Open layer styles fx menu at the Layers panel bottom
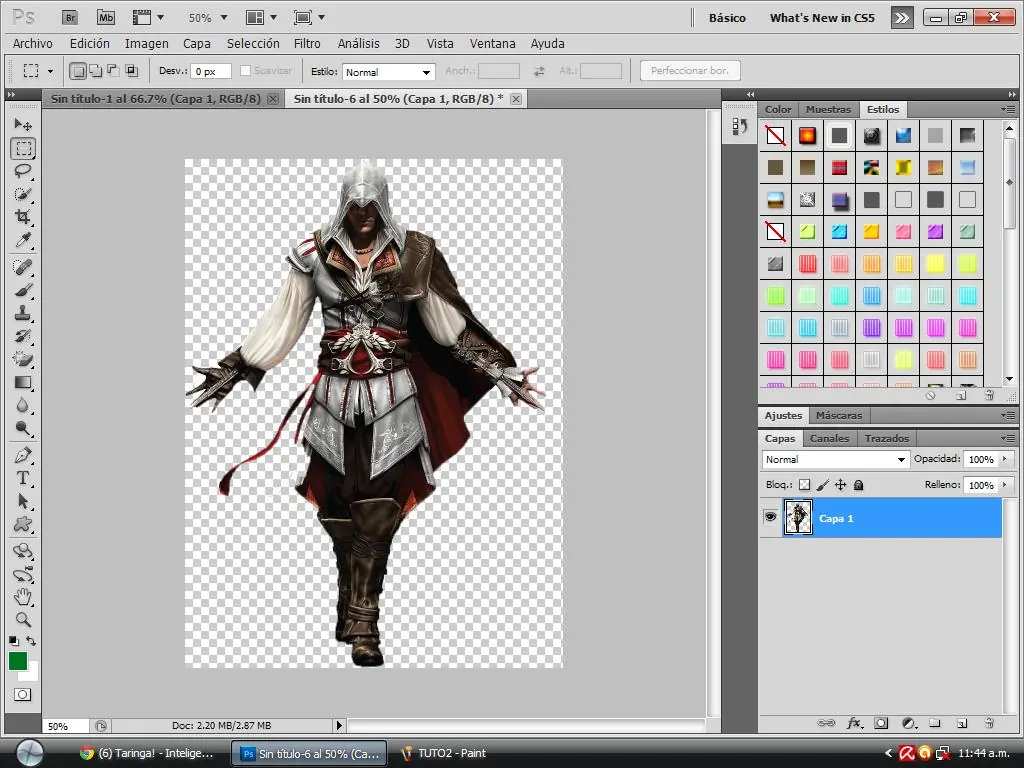 click(x=854, y=723)
